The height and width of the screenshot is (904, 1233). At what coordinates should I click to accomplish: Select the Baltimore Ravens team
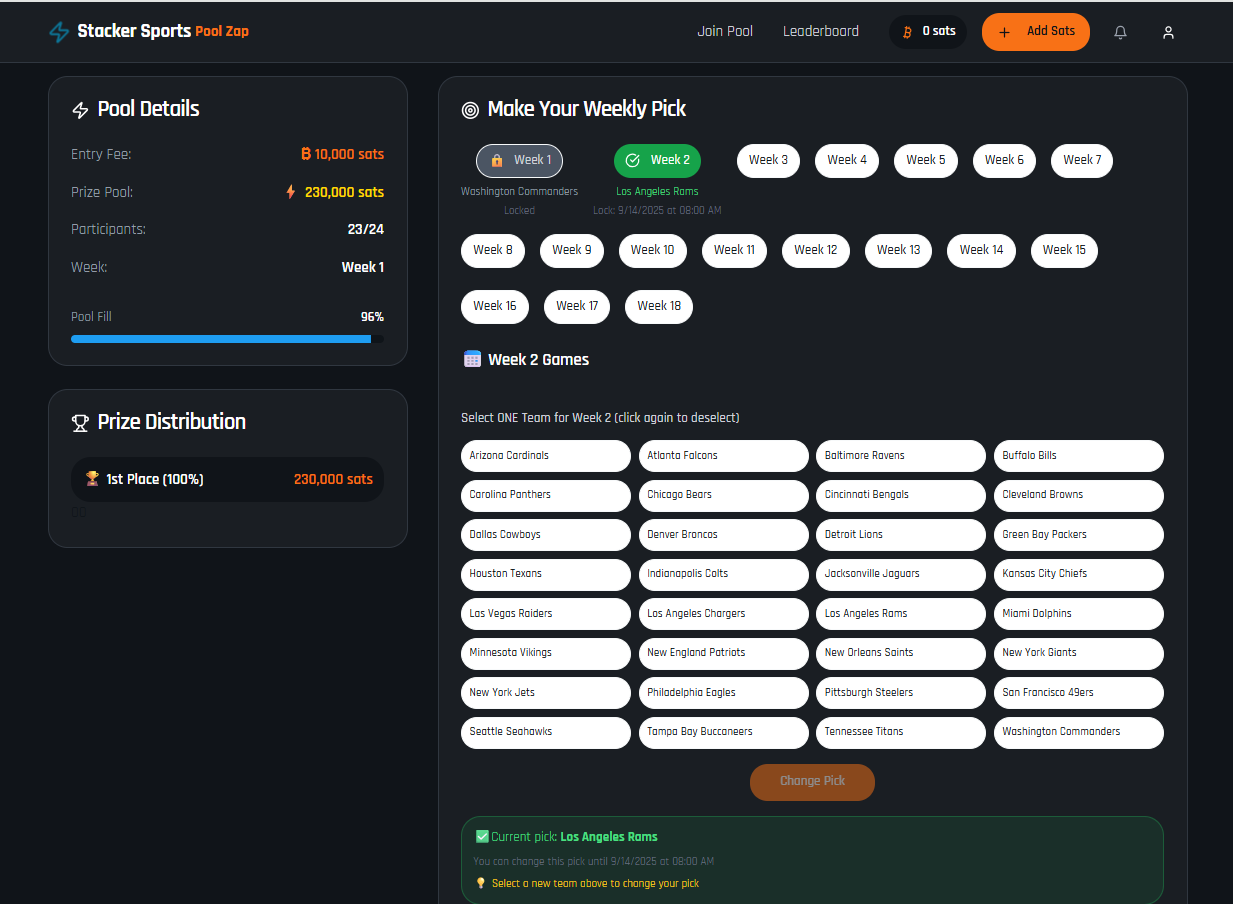[x=901, y=456]
